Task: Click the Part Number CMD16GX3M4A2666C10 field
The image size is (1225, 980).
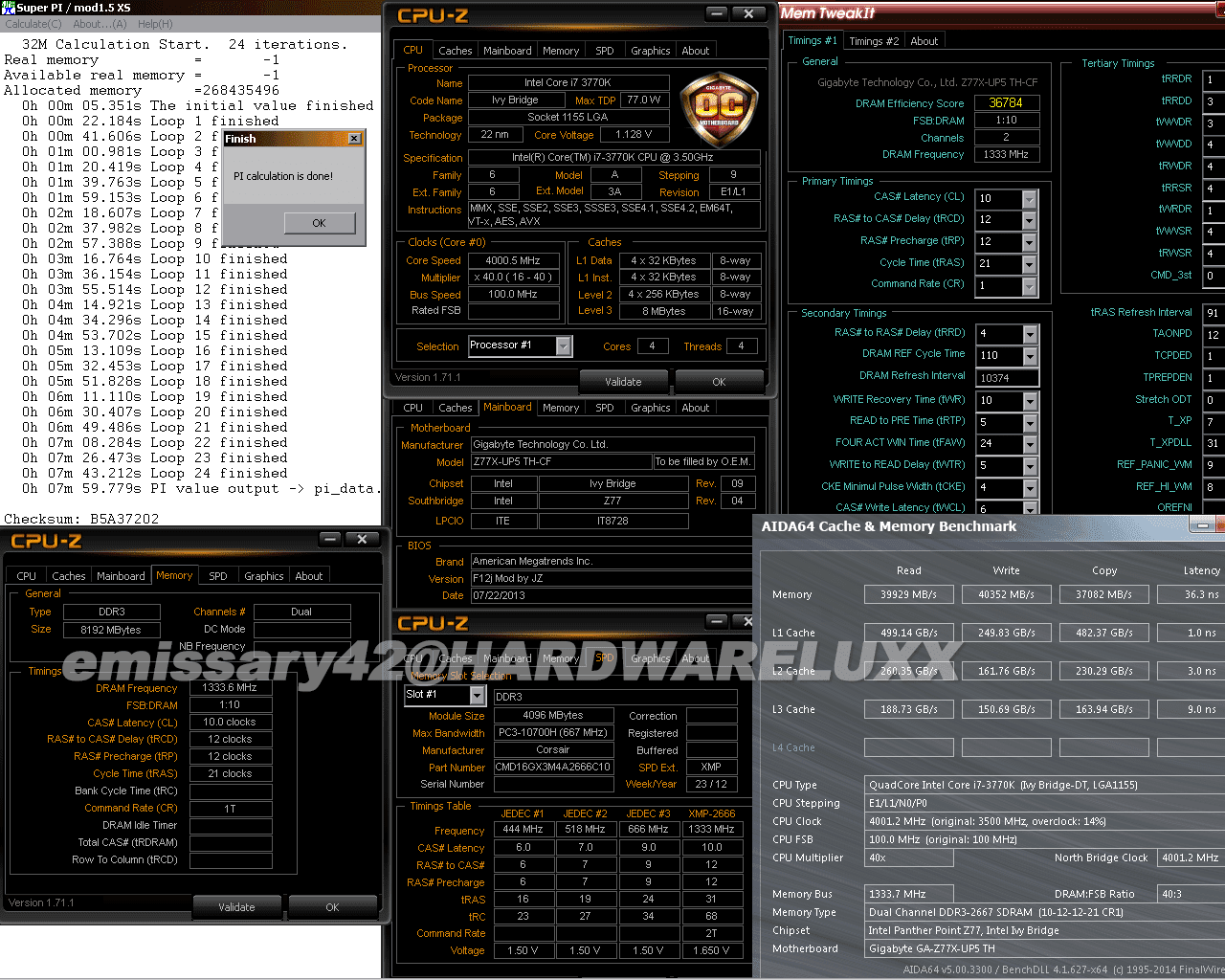Action: pos(553,767)
